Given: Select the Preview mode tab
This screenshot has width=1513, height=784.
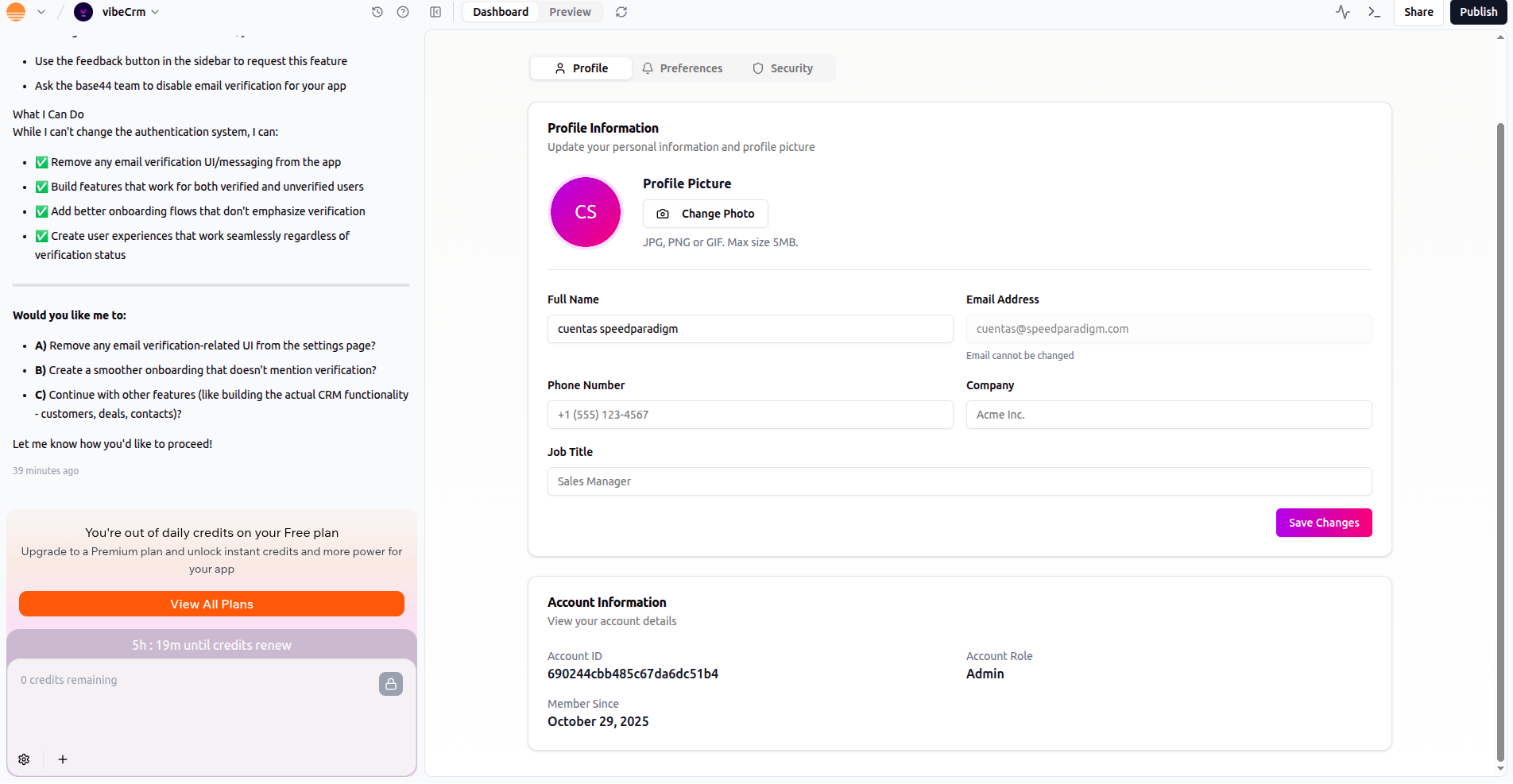Looking at the screenshot, I should pos(570,12).
